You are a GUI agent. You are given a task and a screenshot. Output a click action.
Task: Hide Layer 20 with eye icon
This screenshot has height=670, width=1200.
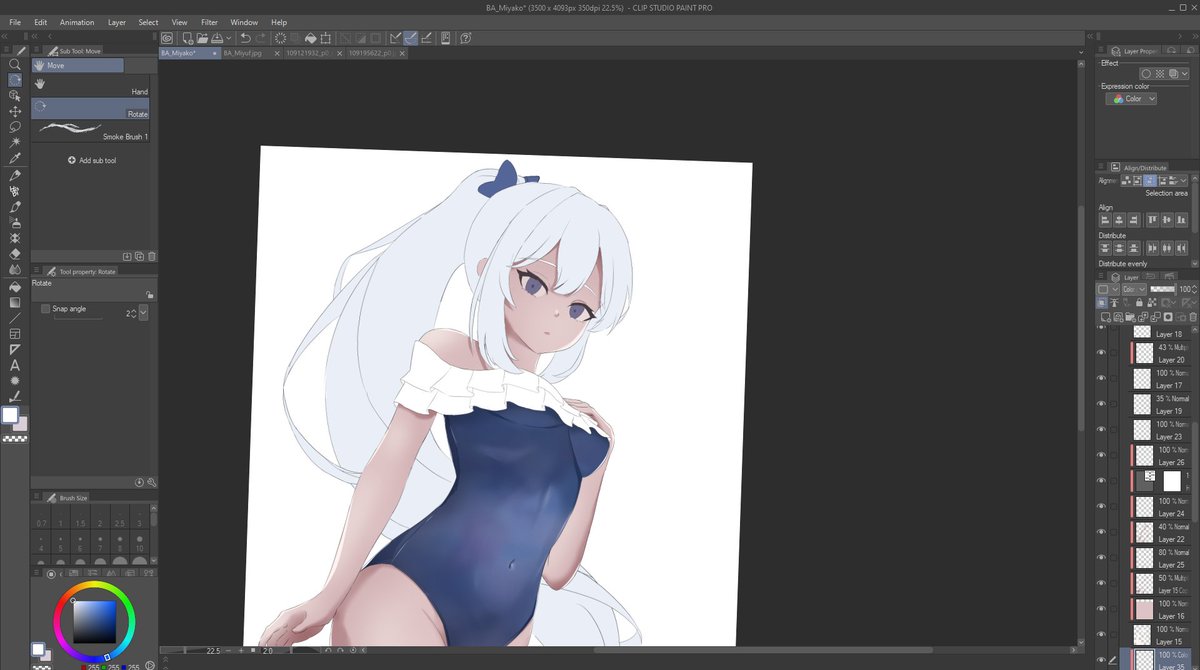point(1101,352)
